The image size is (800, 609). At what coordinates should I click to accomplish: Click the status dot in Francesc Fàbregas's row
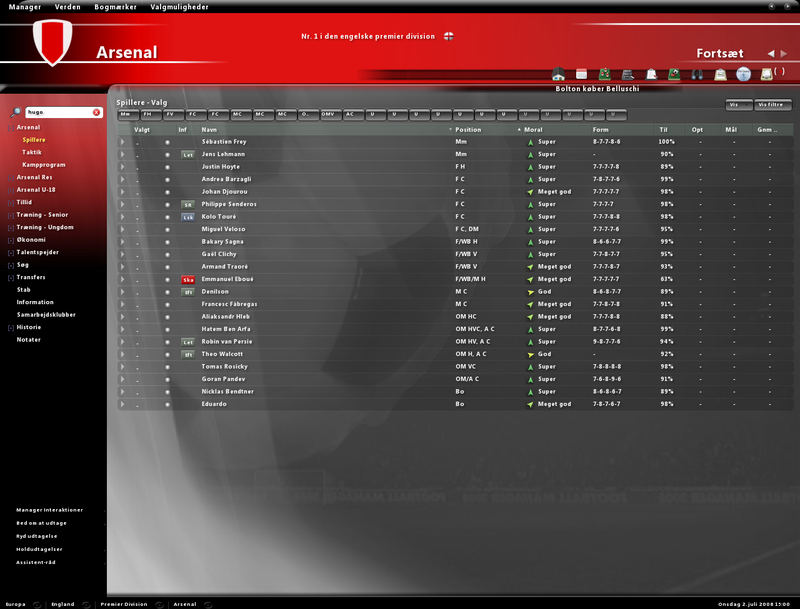click(167, 304)
